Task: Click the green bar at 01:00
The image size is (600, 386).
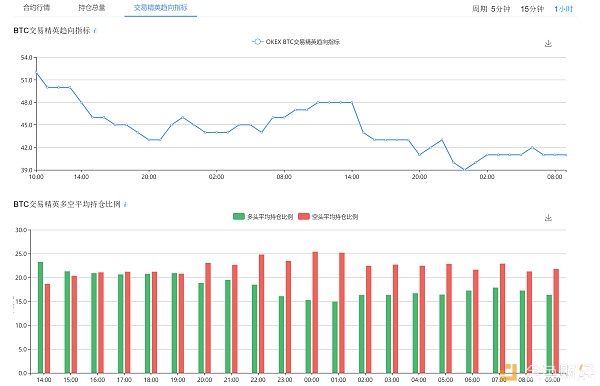Action: [x=335, y=337]
